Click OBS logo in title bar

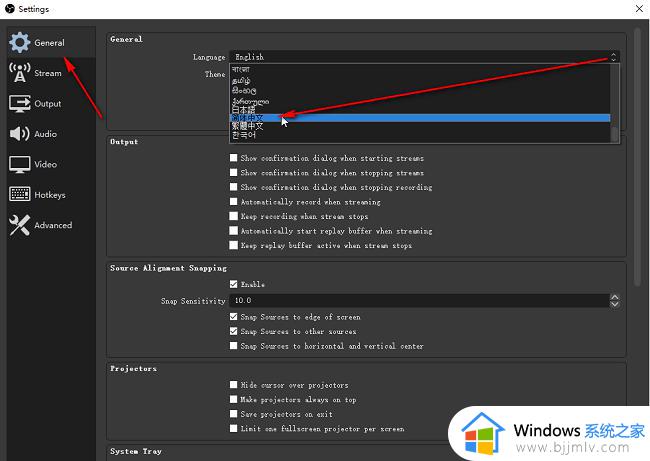coord(10,8)
